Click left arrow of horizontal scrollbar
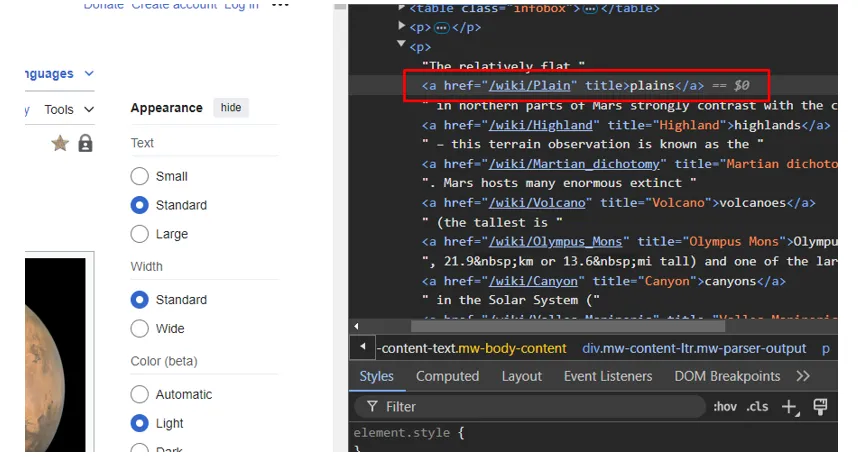Viewport: 858px width, 457px height. (356, 326)
